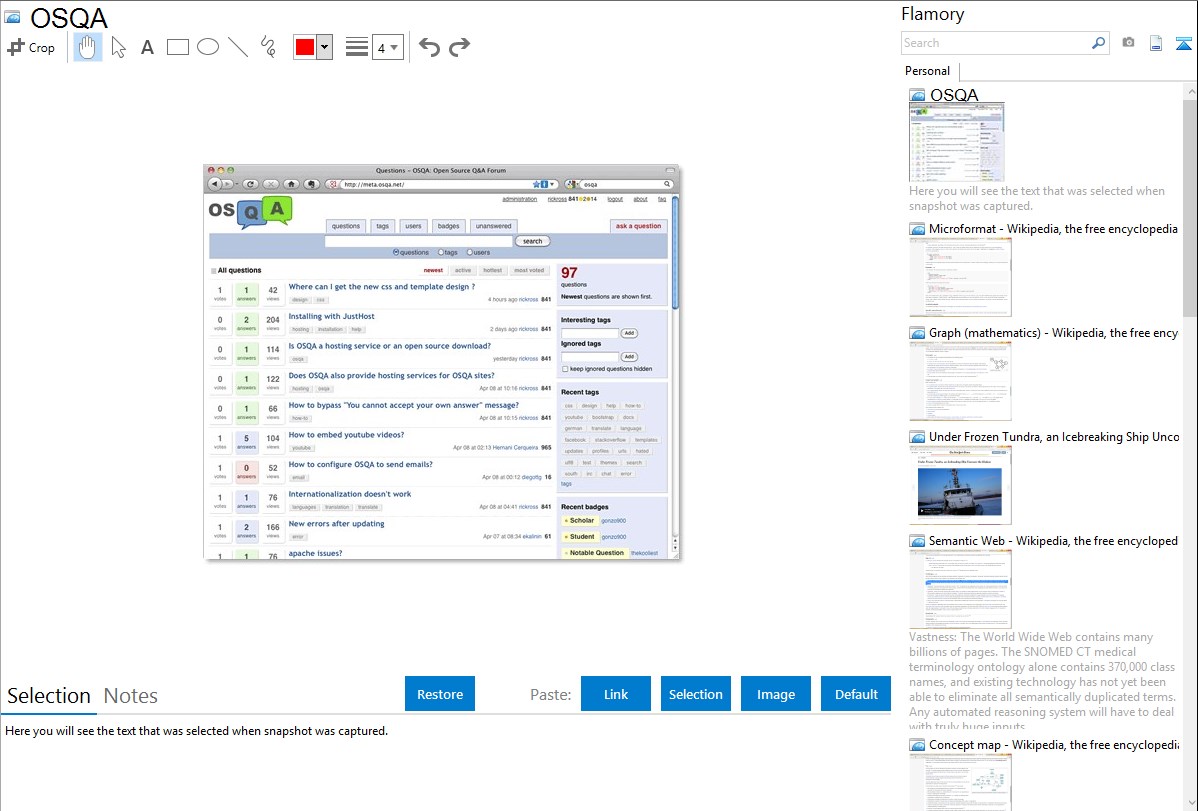This screenshot has width=1198, height=811.
Task: Click the line thickness icon
Action: (x=357, y=47)
